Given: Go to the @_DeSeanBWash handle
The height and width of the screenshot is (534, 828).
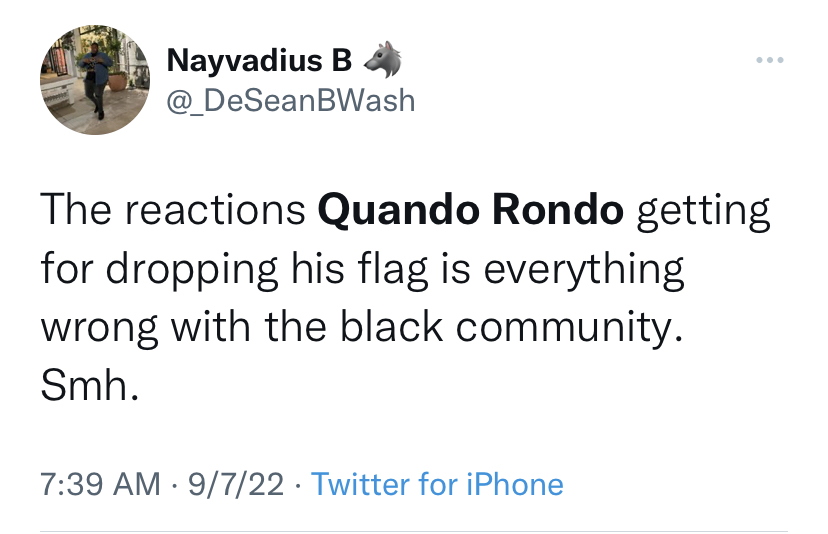Looking at the screenshot, I should tap(290, 100).
